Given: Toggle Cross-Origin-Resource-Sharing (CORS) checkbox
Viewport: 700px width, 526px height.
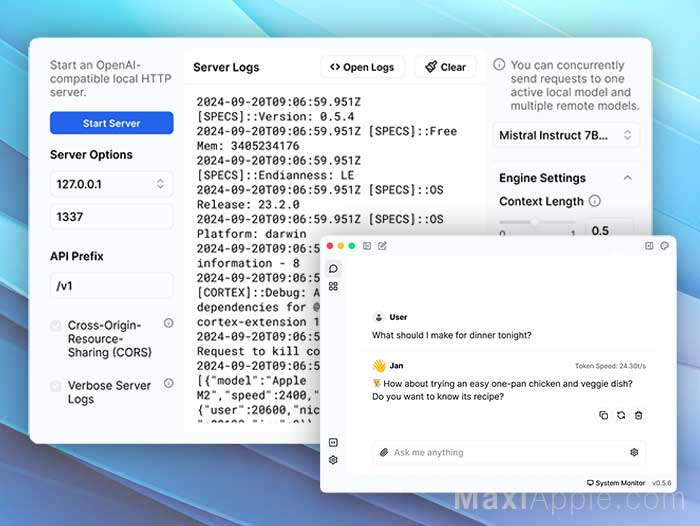Looking at the screenshot, I should point(56,326).
